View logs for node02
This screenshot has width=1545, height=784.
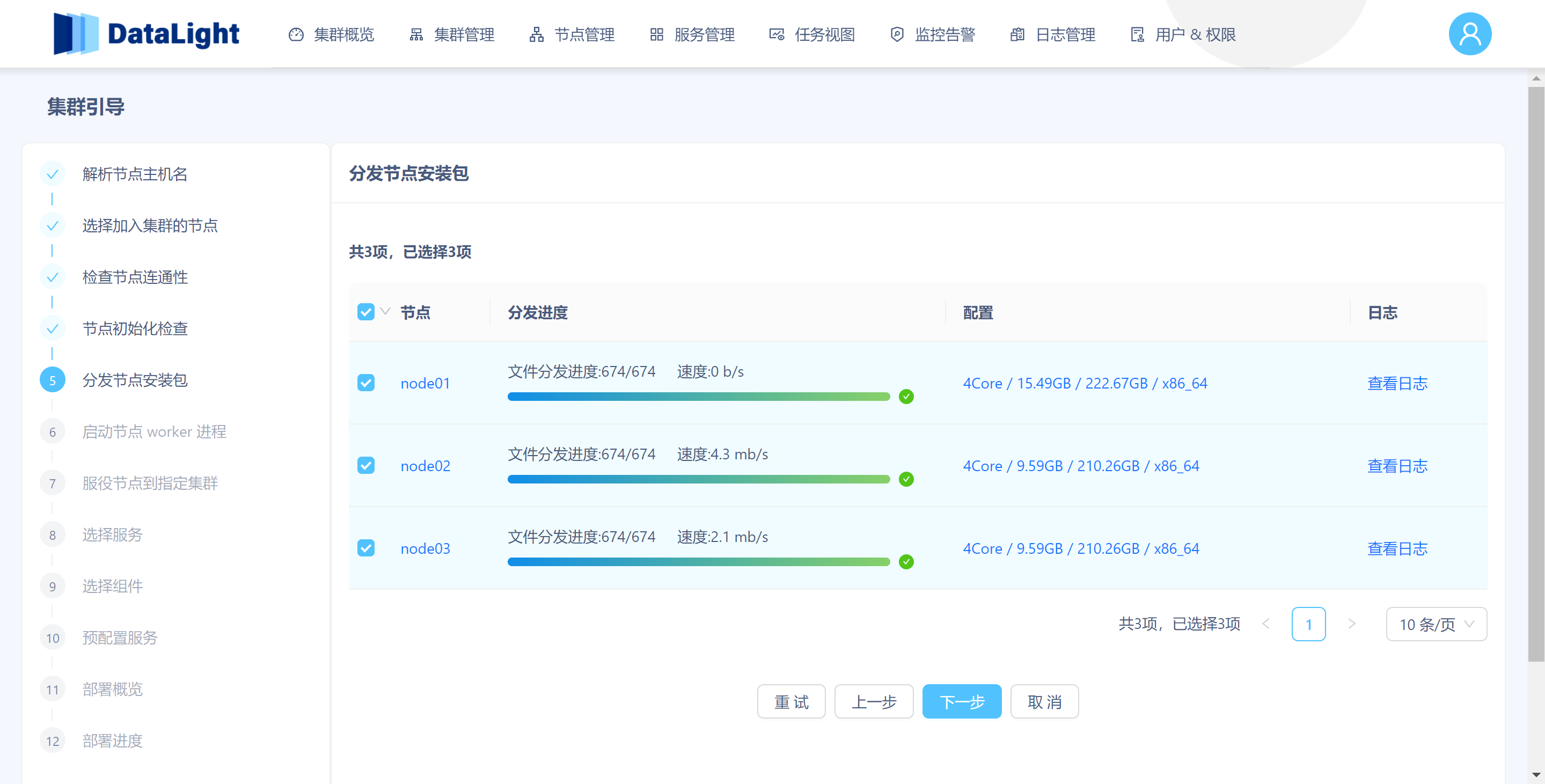1397,466
